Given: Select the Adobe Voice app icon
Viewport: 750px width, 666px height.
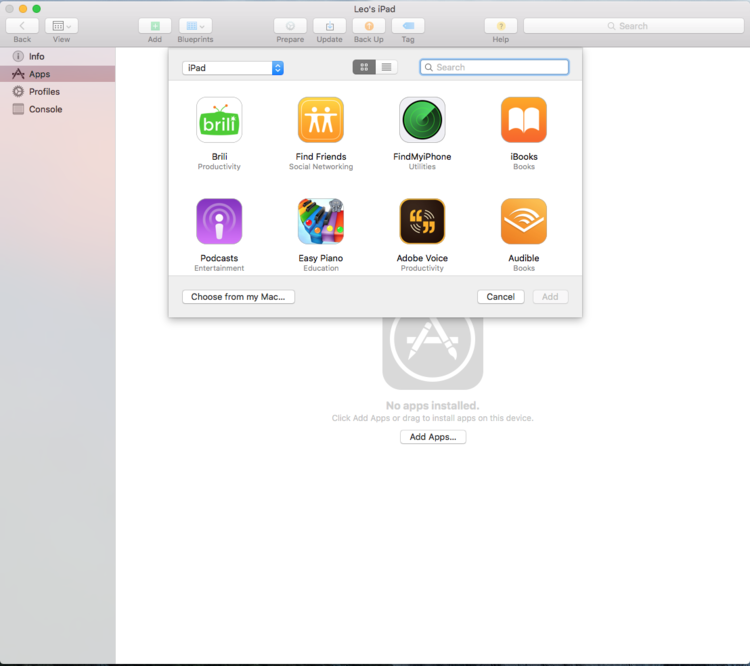Looking at the screenshot, I should click(x=422, y=221).
